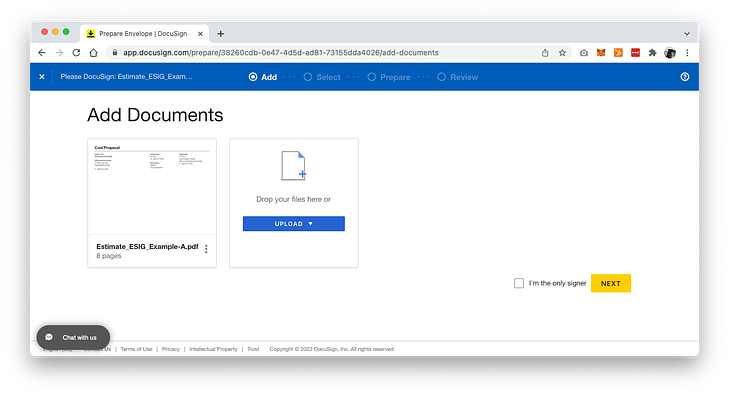Click the site lock icon
This screenshot has width=729, height=396.
[115, 53]
